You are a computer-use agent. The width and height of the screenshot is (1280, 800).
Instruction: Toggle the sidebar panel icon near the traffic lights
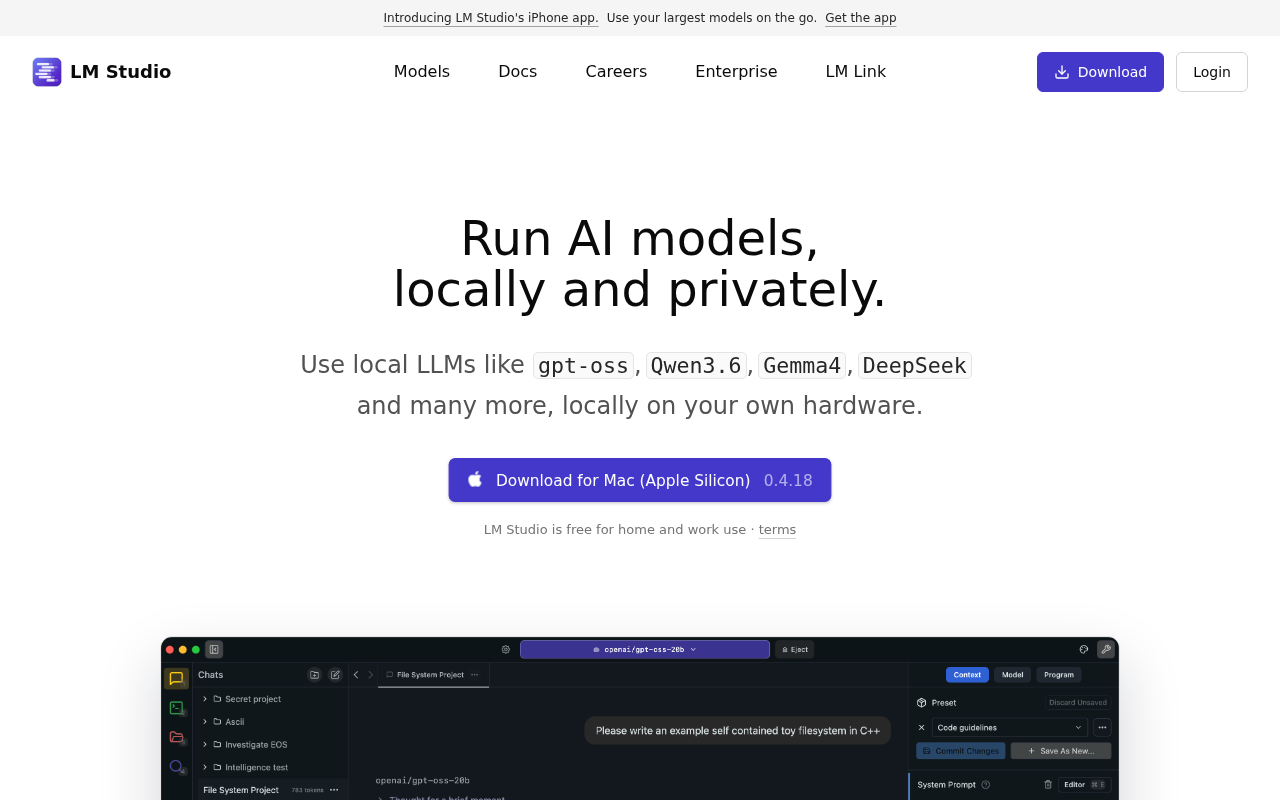coord(214,649)
